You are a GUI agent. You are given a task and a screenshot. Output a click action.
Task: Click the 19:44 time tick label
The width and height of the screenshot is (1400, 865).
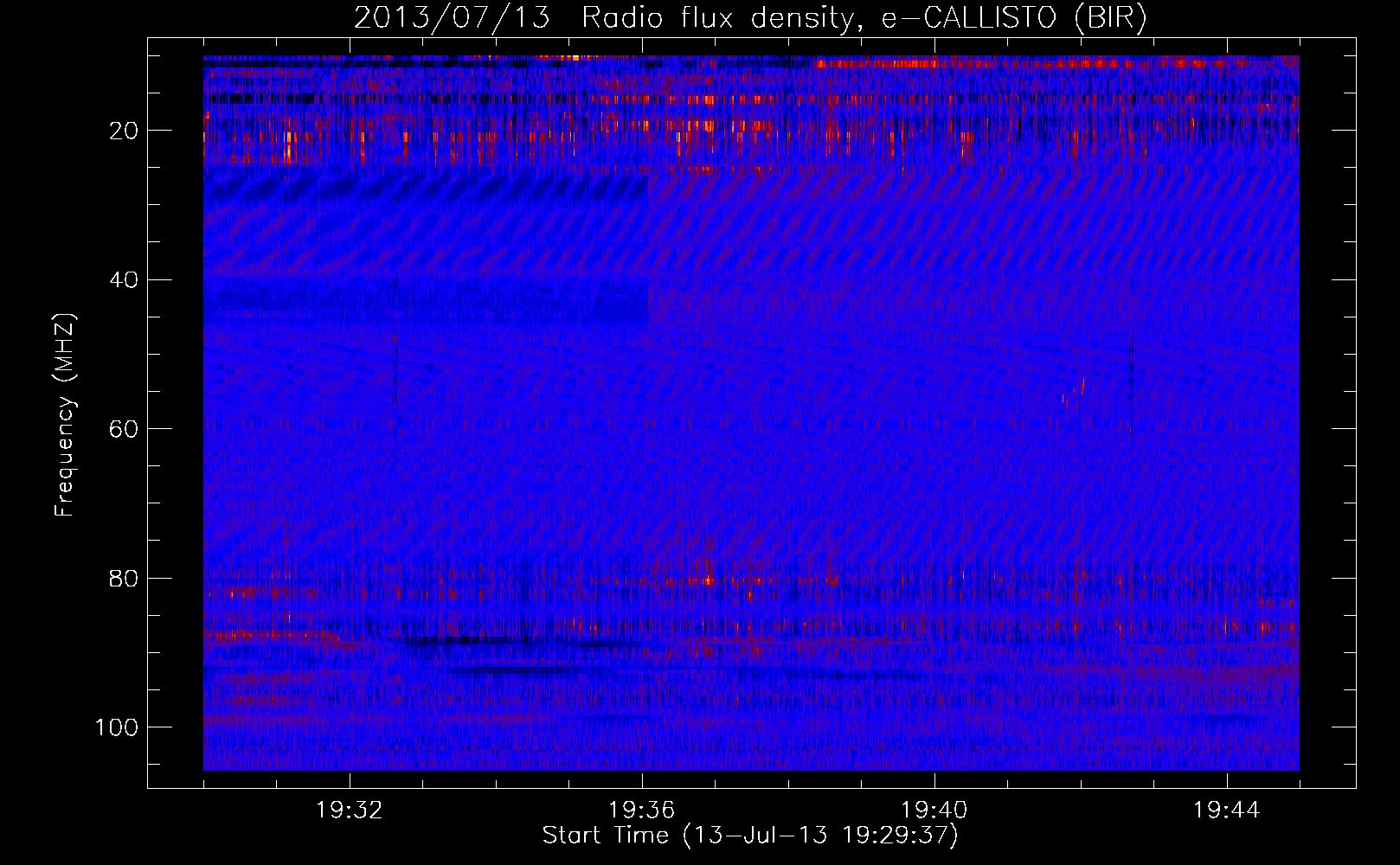[x=1227, y=811]
